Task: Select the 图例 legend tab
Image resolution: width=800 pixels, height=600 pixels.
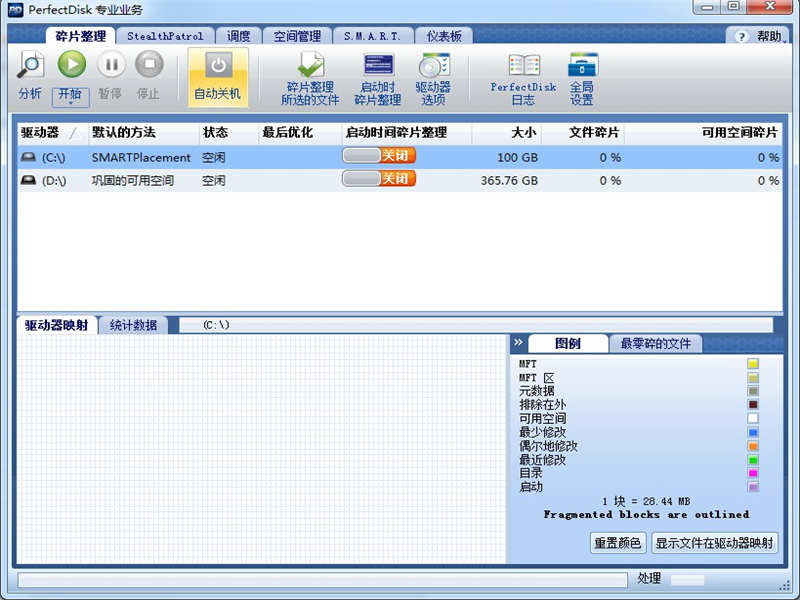Action: click(x=568, y=343)
